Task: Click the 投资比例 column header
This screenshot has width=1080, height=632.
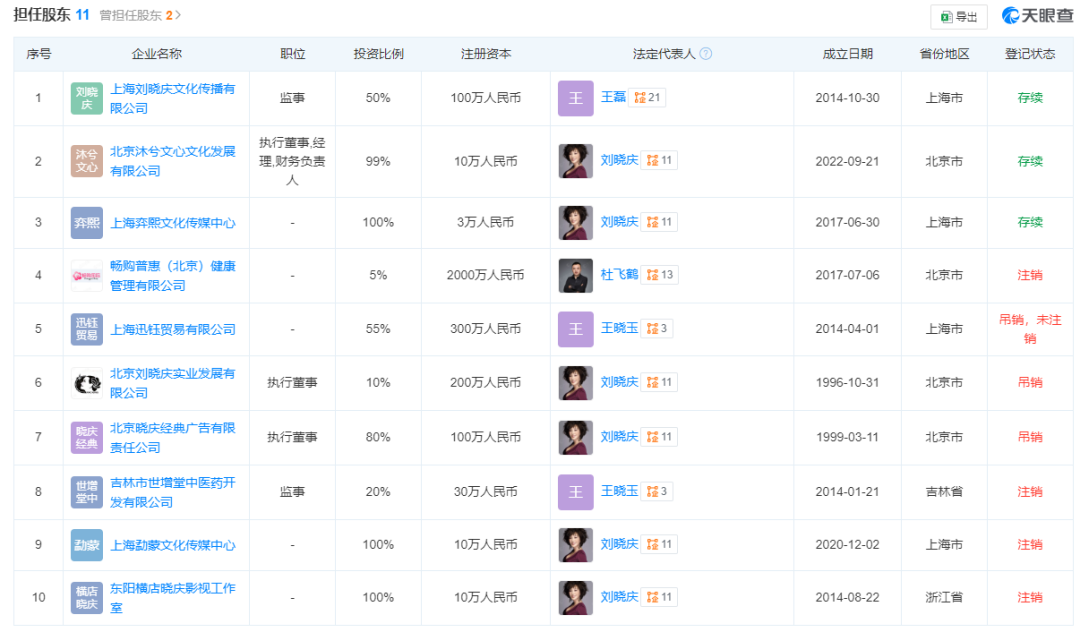Action: coord(378,54)
